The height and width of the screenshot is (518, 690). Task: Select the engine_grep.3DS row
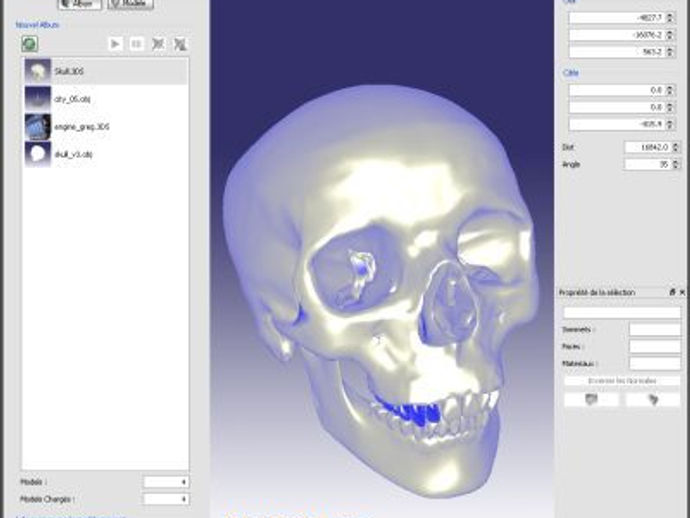tap(106, 127)
